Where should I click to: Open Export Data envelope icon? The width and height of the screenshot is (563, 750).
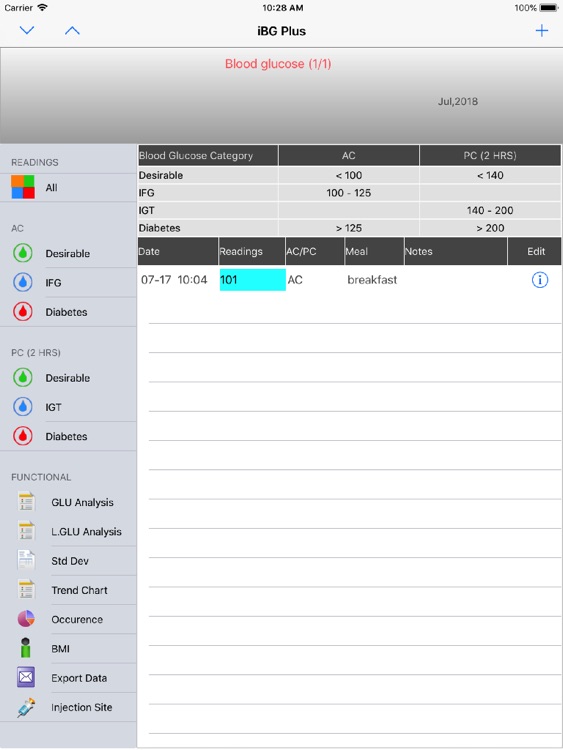coord(26,678)
